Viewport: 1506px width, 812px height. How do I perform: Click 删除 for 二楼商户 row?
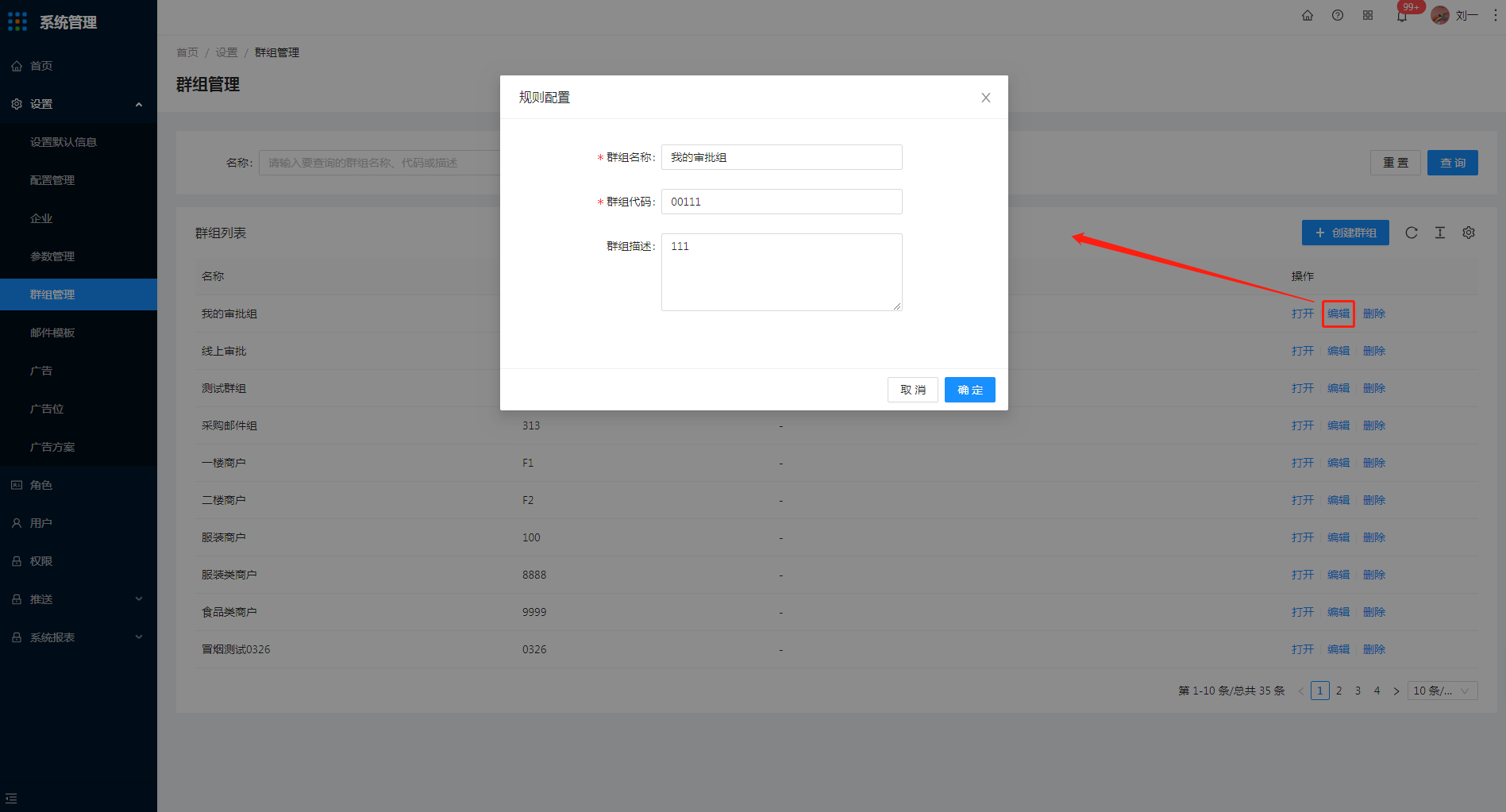[1374, 500]
